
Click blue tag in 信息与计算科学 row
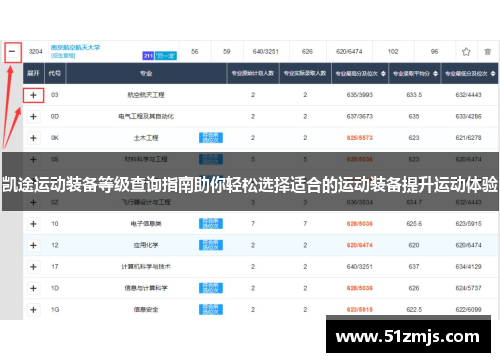(x=211, y=288)
